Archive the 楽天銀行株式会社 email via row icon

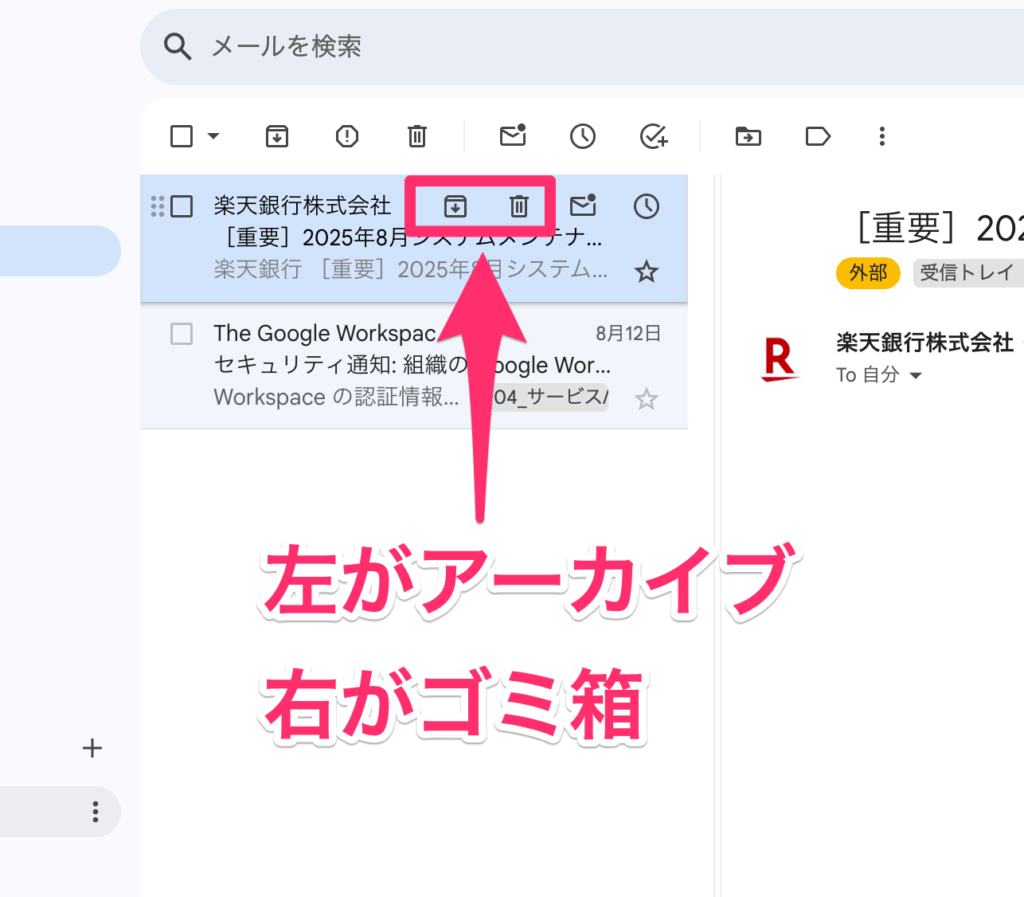(x=455, y=206)
